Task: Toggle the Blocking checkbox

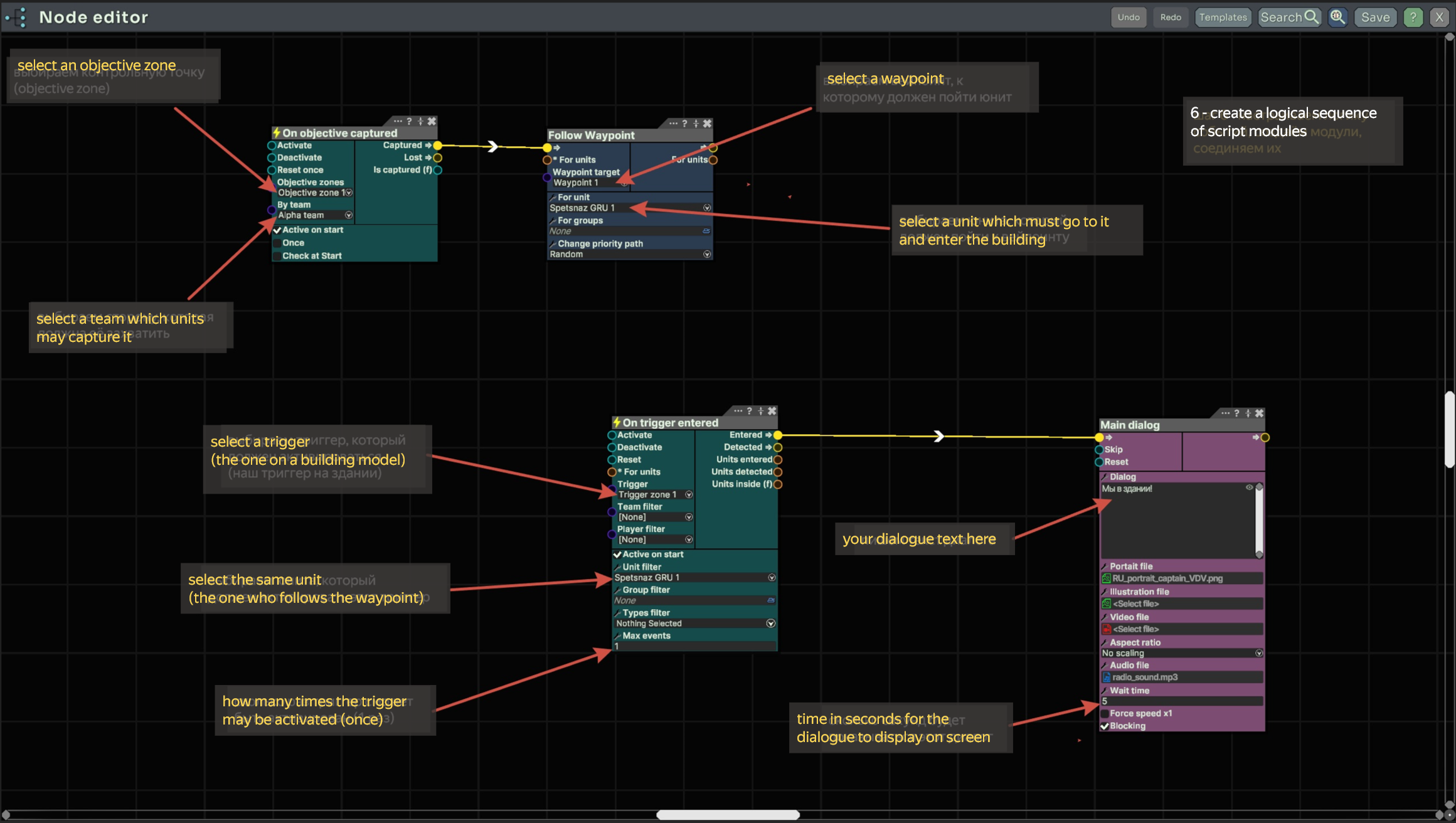Action: point(1105,726)
